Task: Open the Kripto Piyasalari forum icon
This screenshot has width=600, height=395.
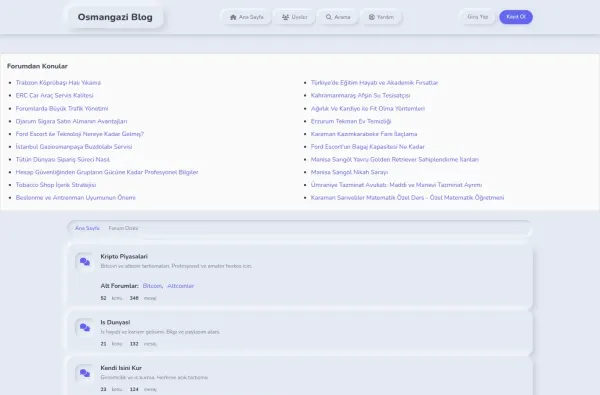Action: point(85,262)
